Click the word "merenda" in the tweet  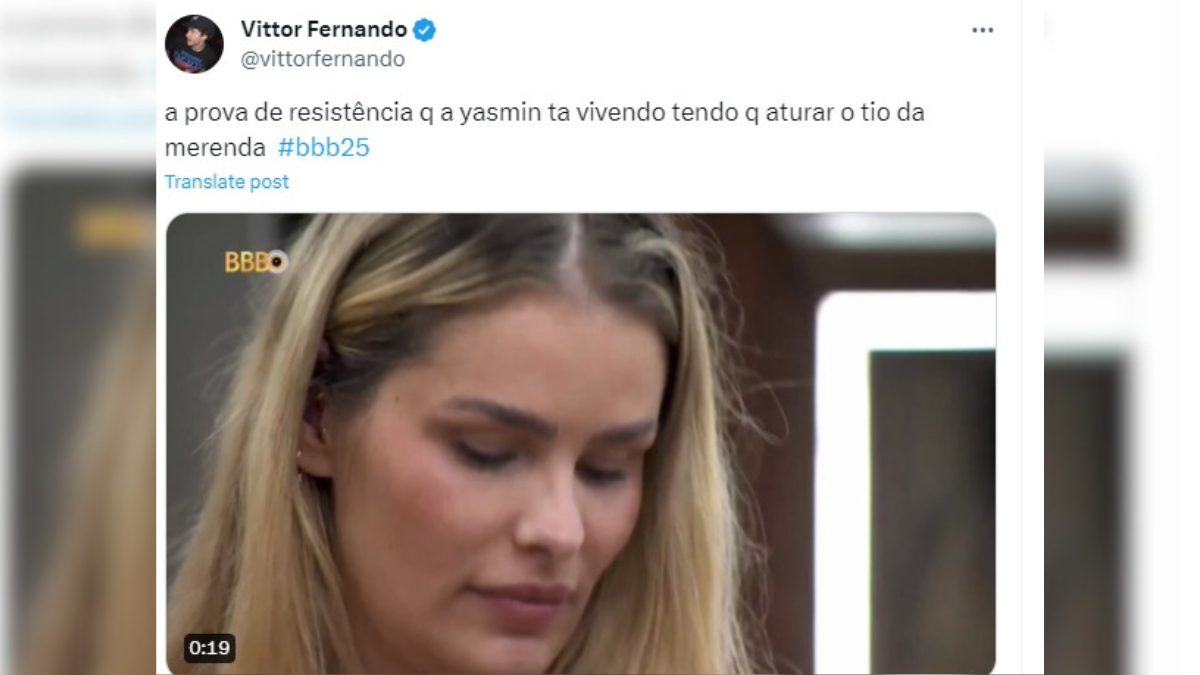point(215,148)
